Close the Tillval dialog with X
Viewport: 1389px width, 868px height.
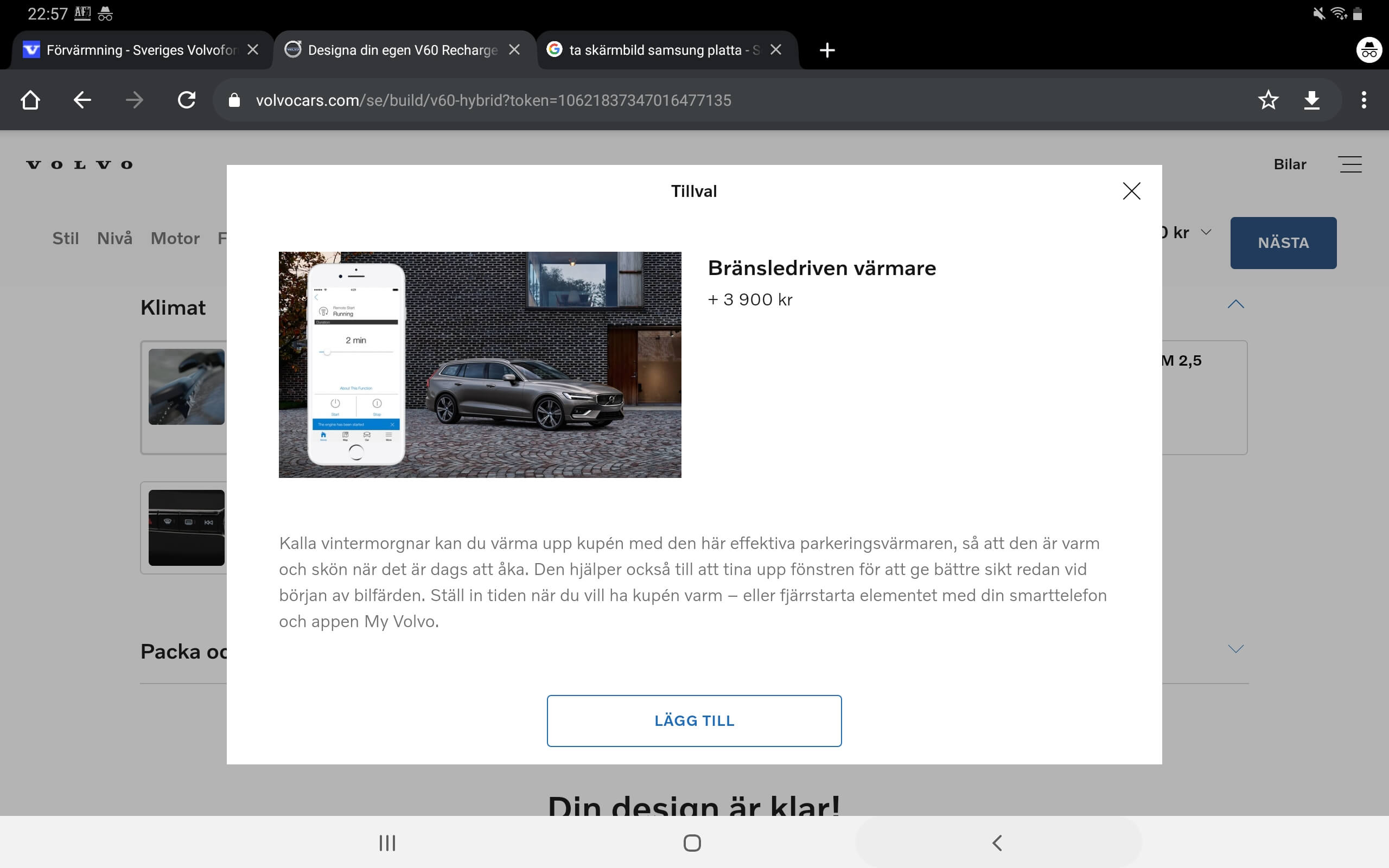point(1131,191)
